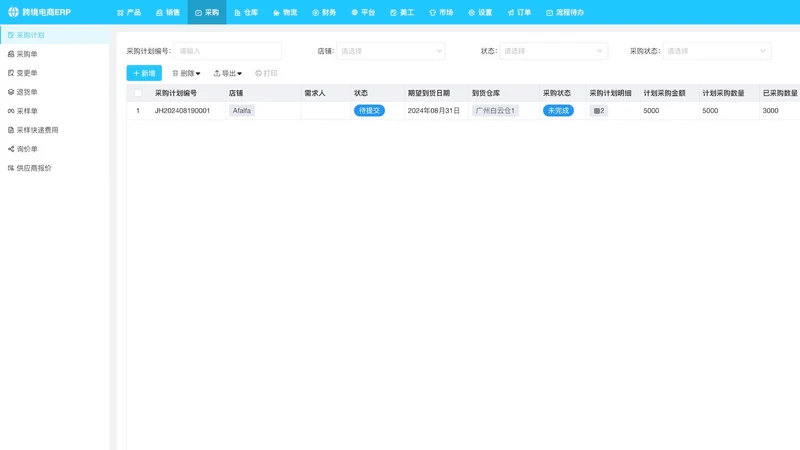Click the 计划采购金额 column header
Image resolution: width=800 pixels, height=450 pixels.
point(664,93)
